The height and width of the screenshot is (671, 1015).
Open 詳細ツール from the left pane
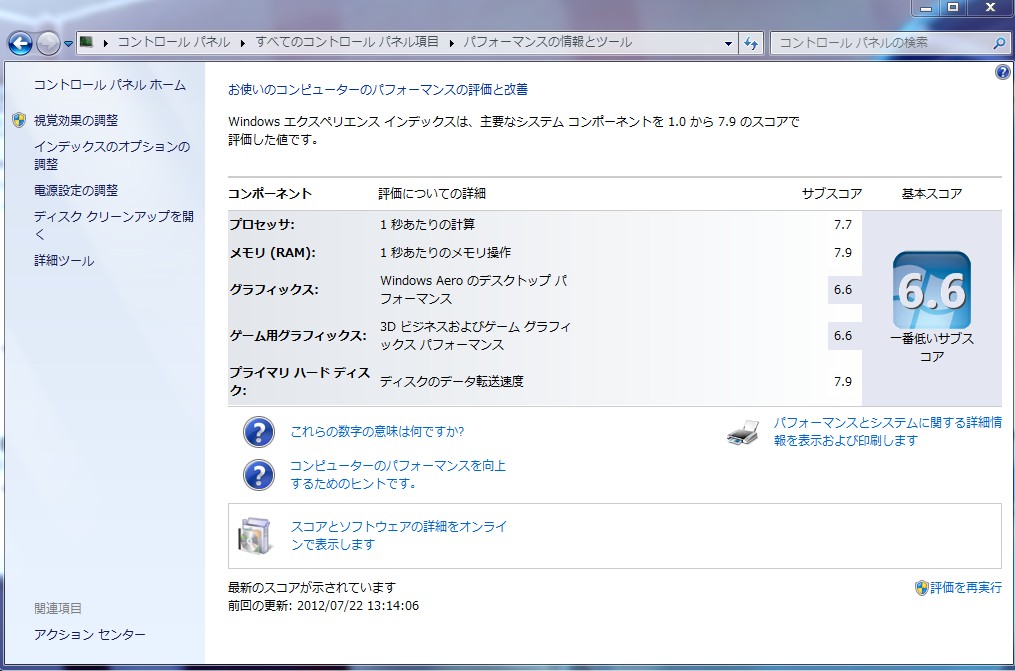click(x=64, y=261)
